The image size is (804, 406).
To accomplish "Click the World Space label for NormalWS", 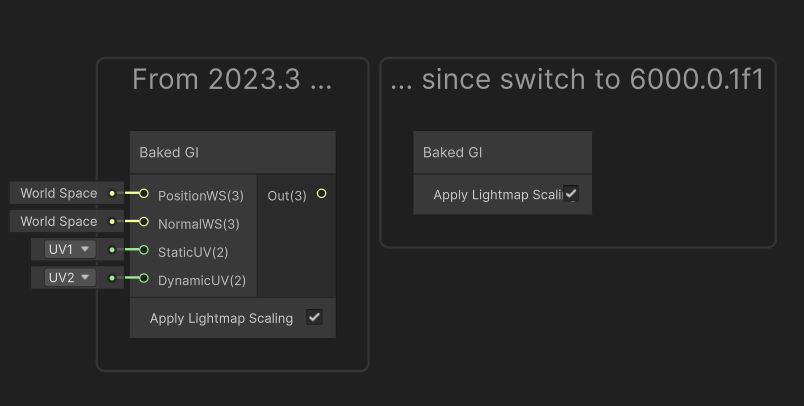I will pyautogui.click(x=59, y=221).
